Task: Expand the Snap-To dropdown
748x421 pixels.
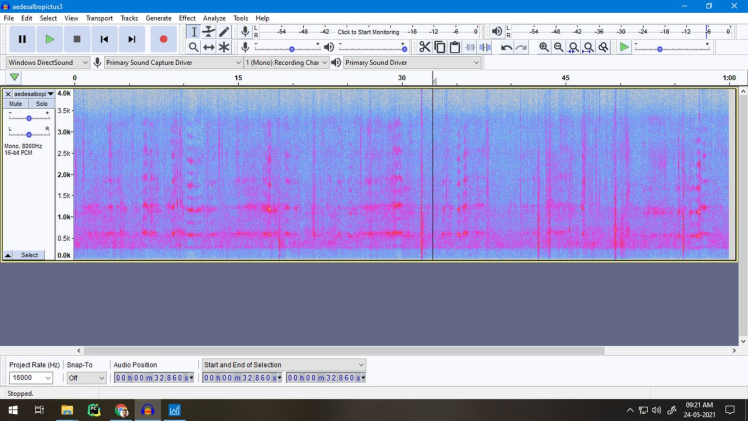Action: [x=87, y=378]
